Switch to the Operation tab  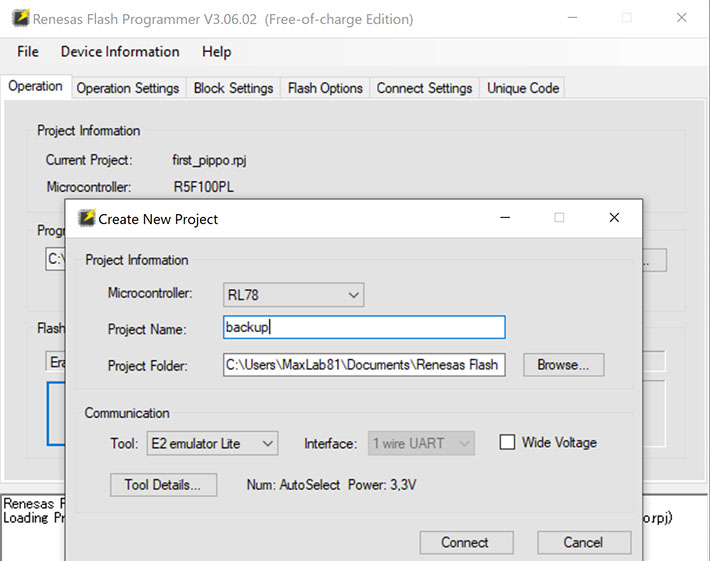coord(35,86)
